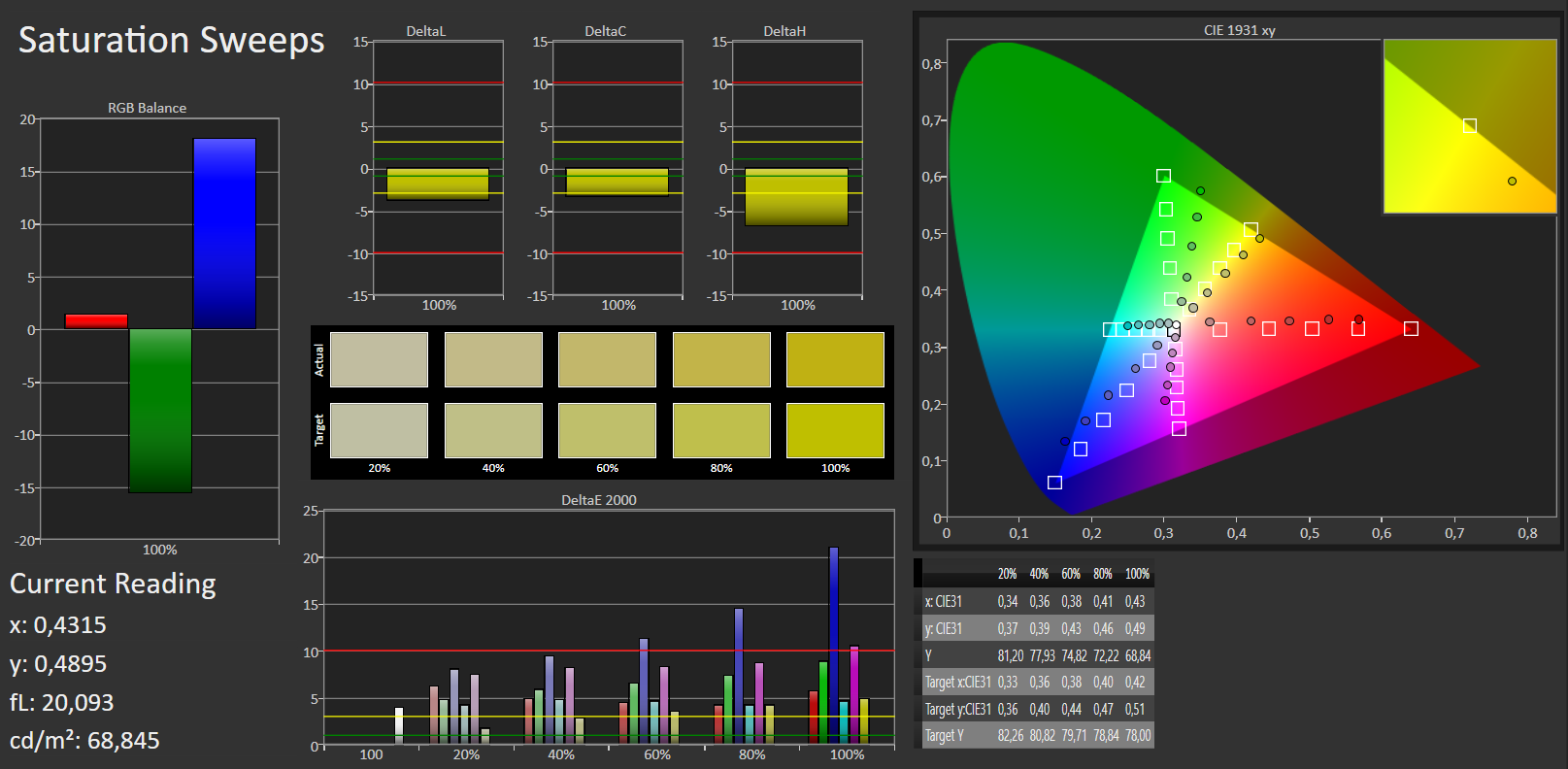1568x769 pixels.
Task: Click the Target y:CIE31 row label
Action: [x=957, y=710]
